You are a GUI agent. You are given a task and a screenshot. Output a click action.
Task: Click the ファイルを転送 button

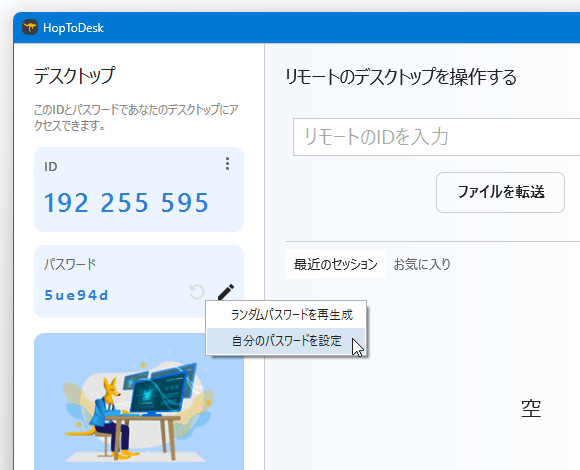[x=500, y=192]
